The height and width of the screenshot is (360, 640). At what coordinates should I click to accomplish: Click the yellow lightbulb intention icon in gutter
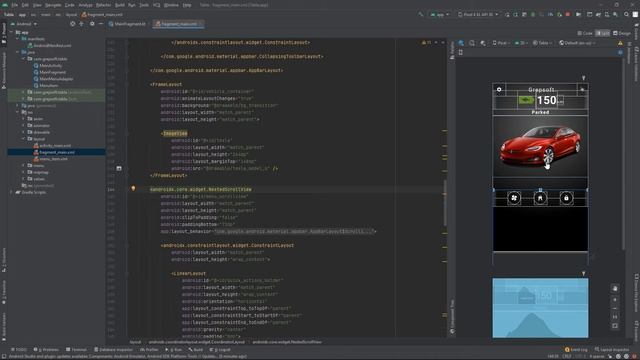click(x=133, y=189)
